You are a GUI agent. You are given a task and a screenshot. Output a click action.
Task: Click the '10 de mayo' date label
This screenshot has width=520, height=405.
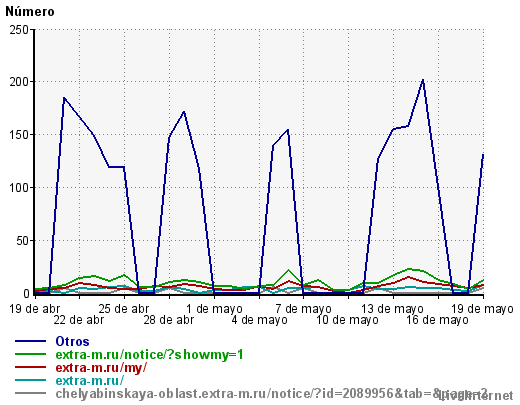[347, 320]
